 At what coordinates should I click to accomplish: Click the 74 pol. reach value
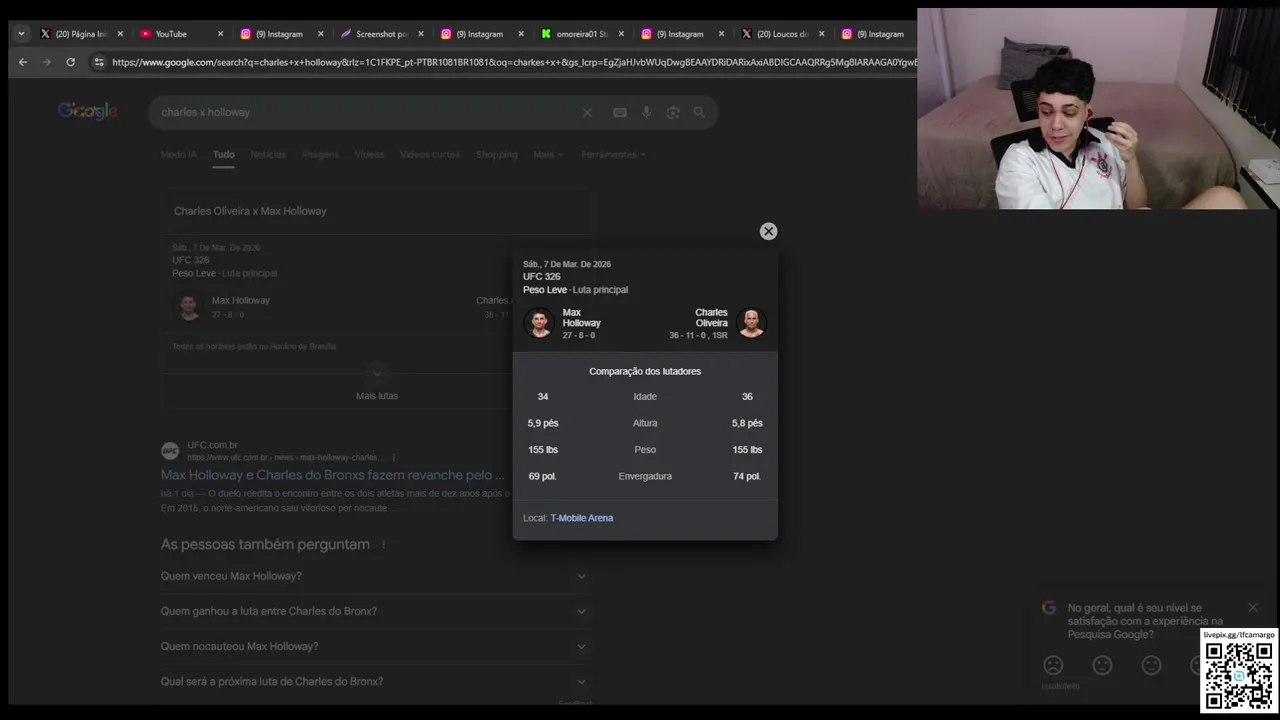(x=747, y=476)
